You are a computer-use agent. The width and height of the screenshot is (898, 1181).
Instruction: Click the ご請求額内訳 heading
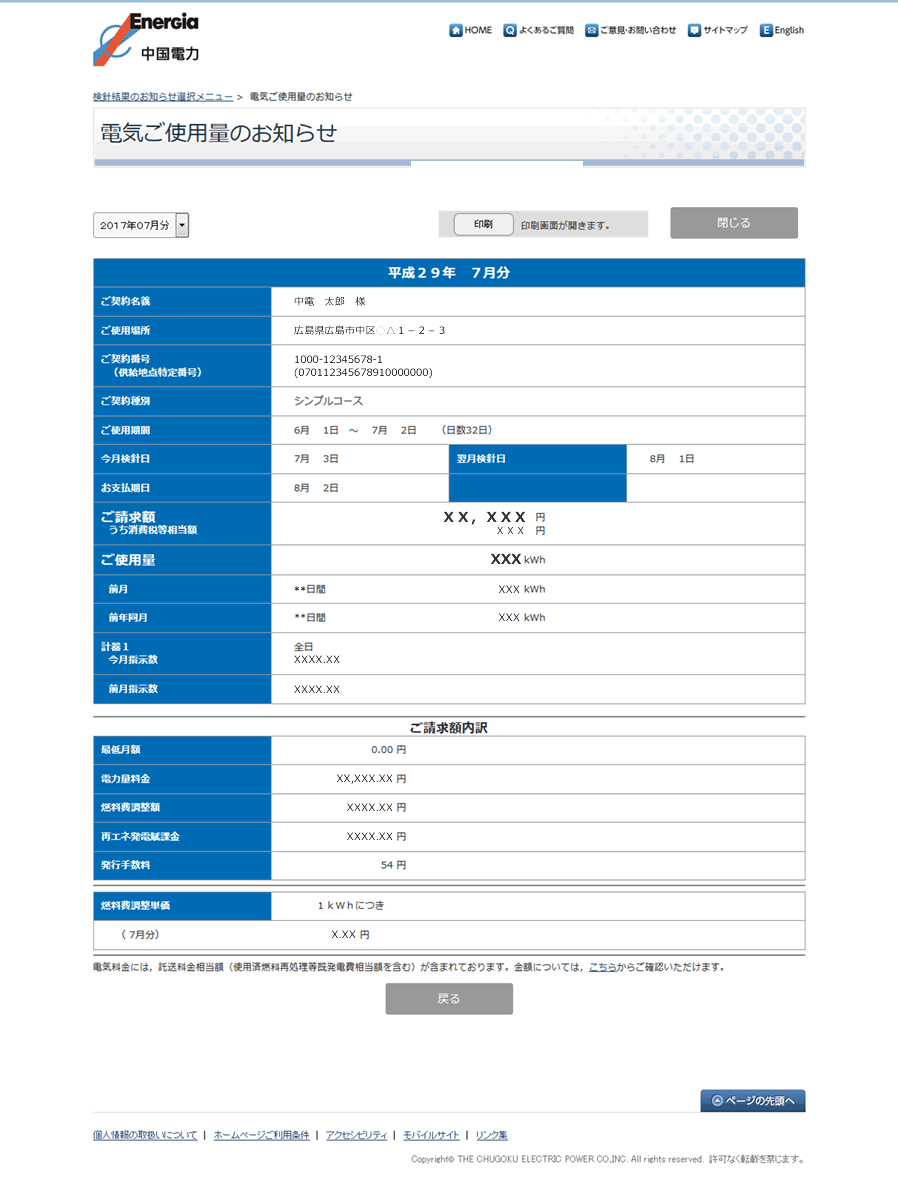click(449, 728)
